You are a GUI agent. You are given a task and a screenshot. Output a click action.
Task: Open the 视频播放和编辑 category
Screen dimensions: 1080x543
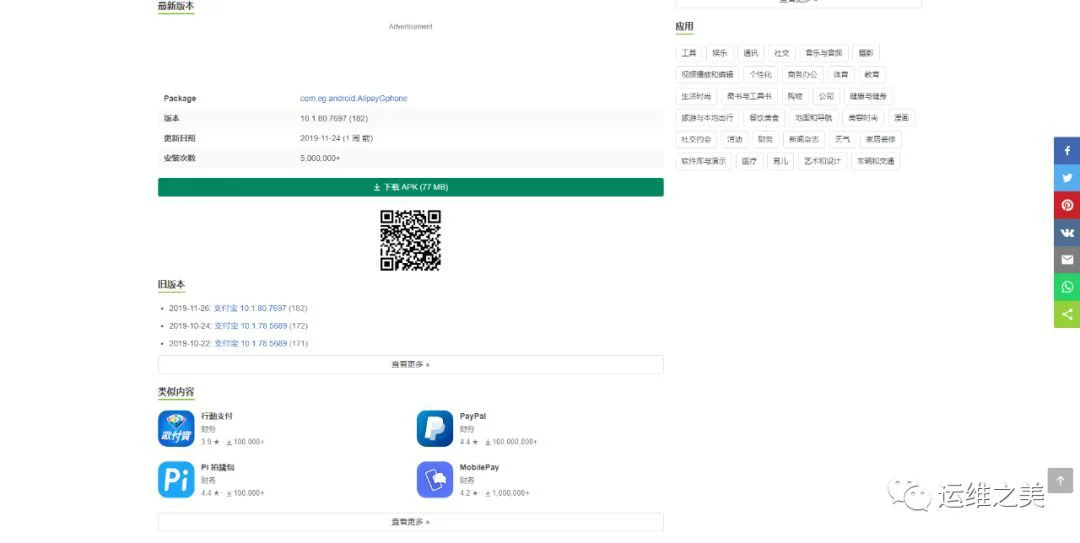707,74
